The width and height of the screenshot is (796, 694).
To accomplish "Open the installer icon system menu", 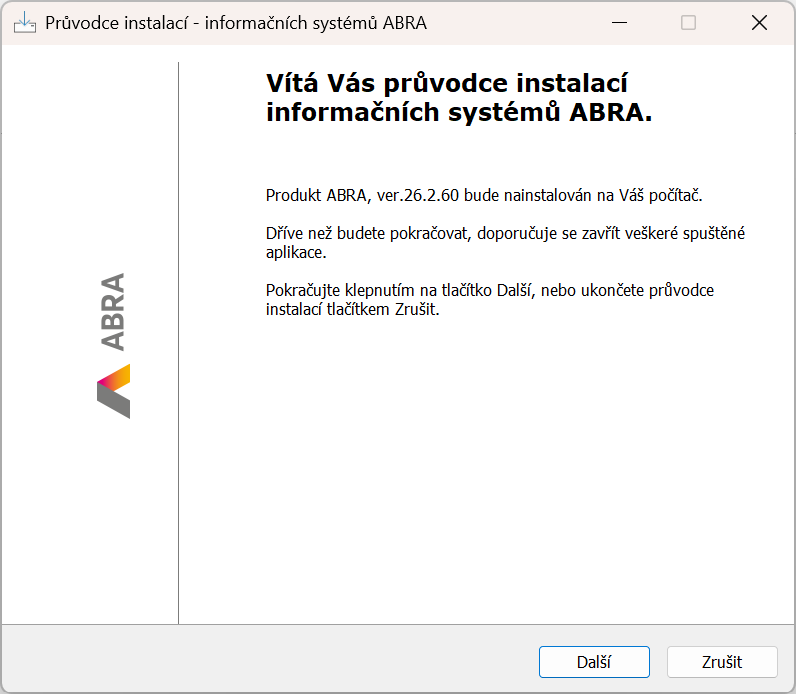I will tap(25, 23).
